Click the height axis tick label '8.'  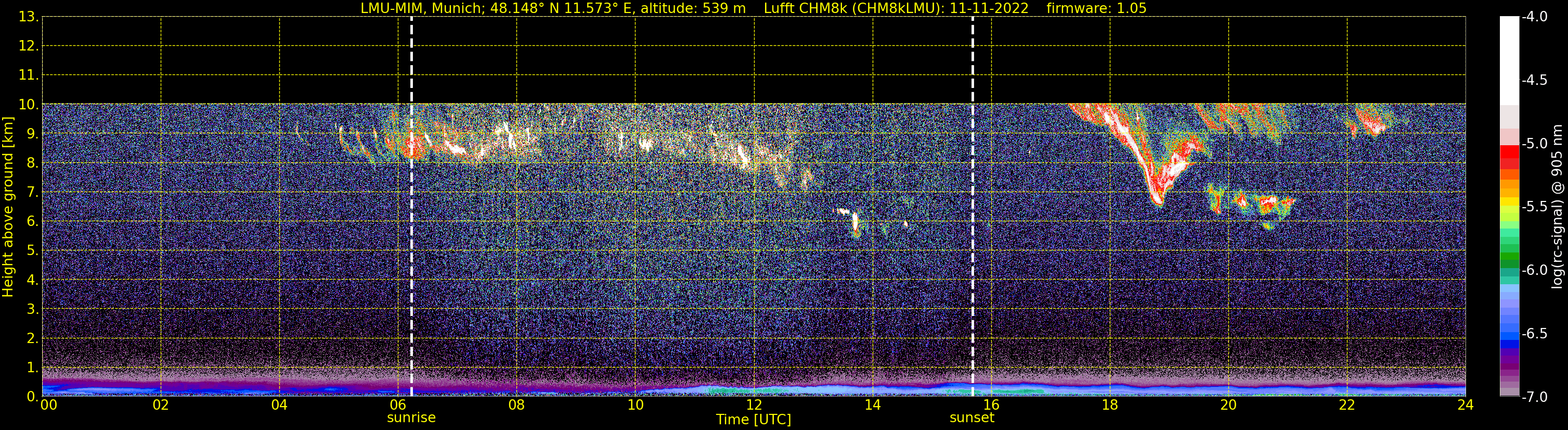click(x=32, y=163)
